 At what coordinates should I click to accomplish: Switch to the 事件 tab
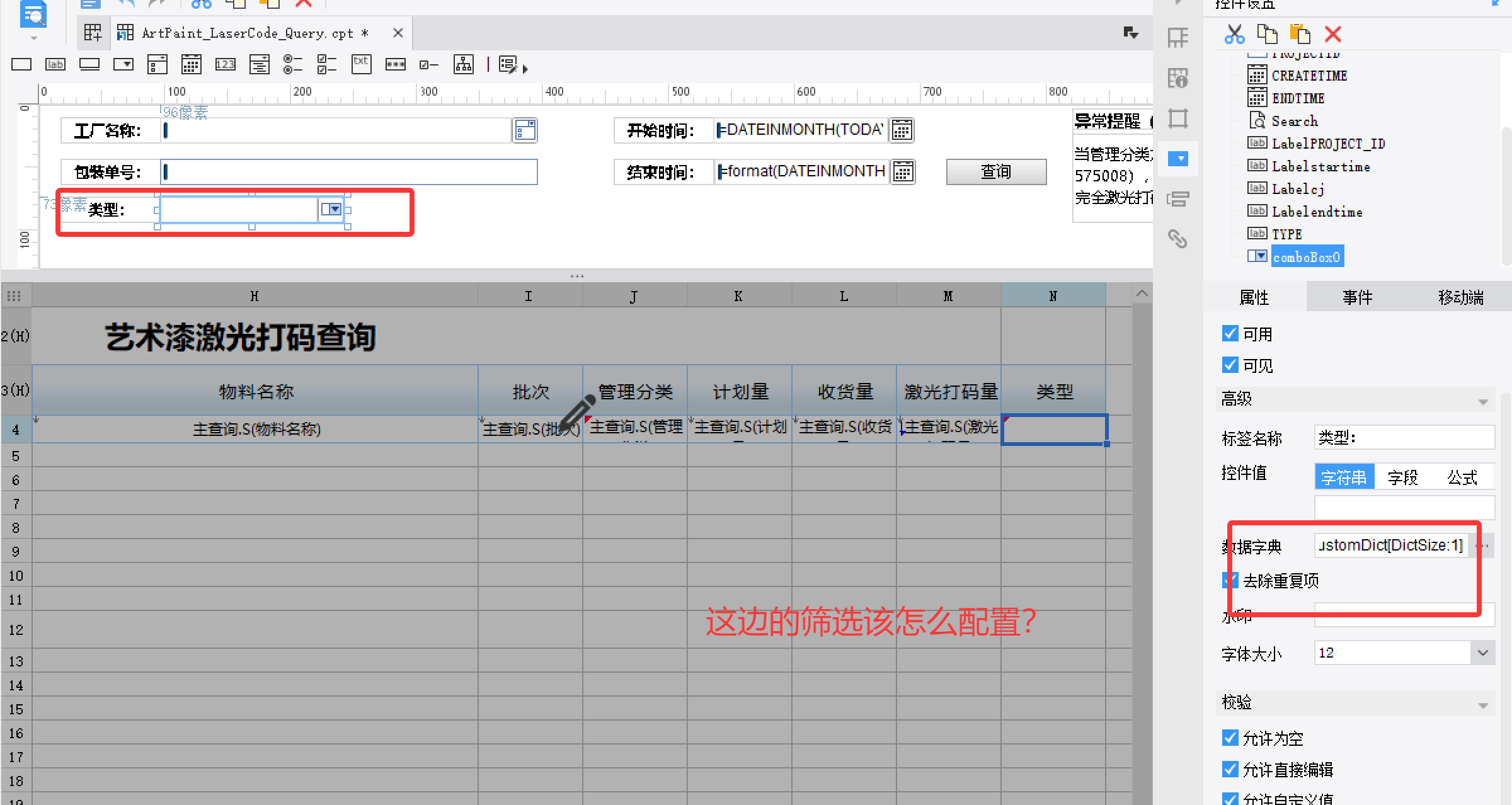coord(1357,297)
